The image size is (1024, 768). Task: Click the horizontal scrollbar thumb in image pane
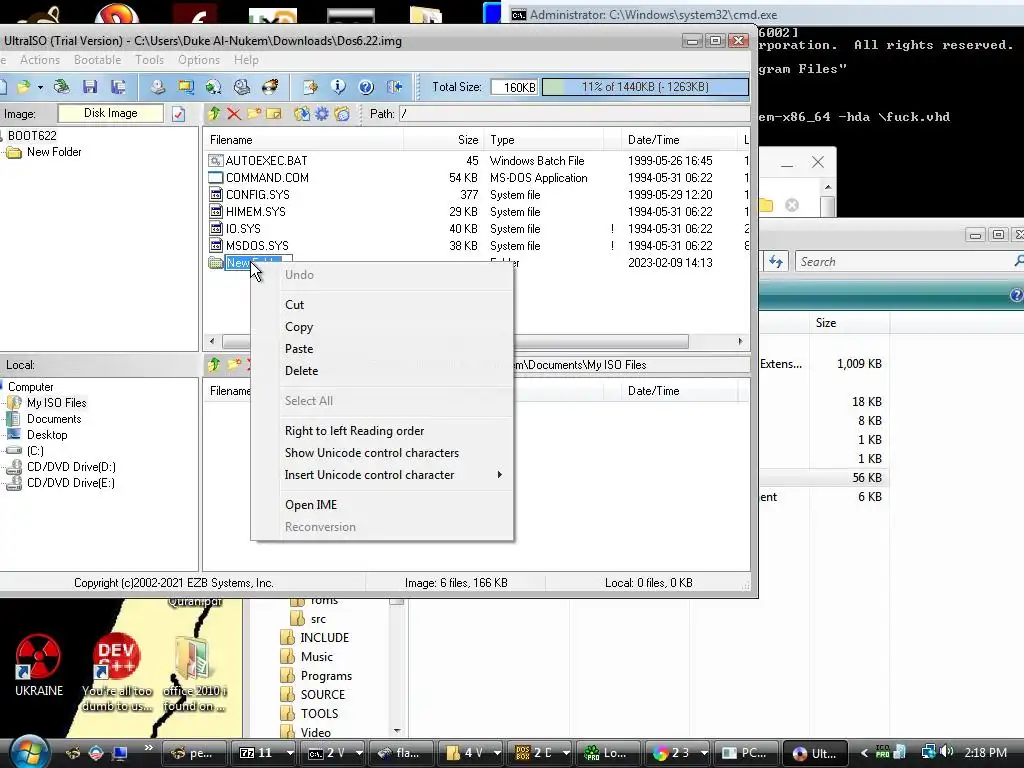455,341
